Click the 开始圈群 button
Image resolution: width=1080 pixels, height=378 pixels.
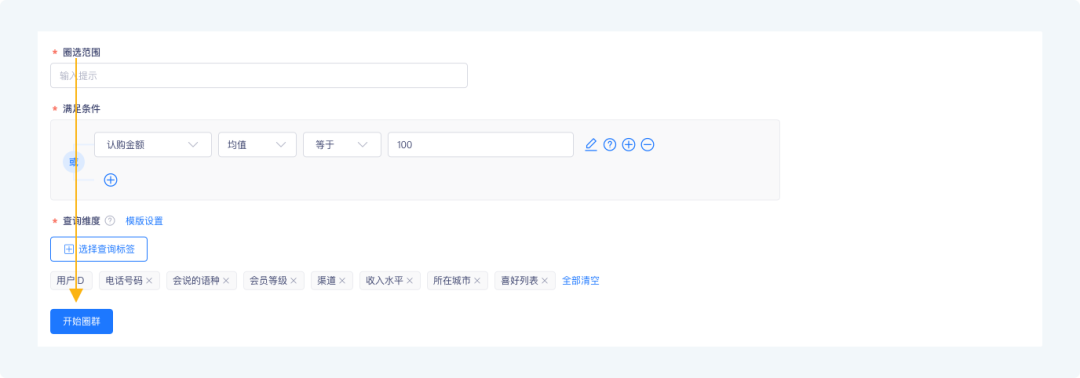(x=81, y=322)
